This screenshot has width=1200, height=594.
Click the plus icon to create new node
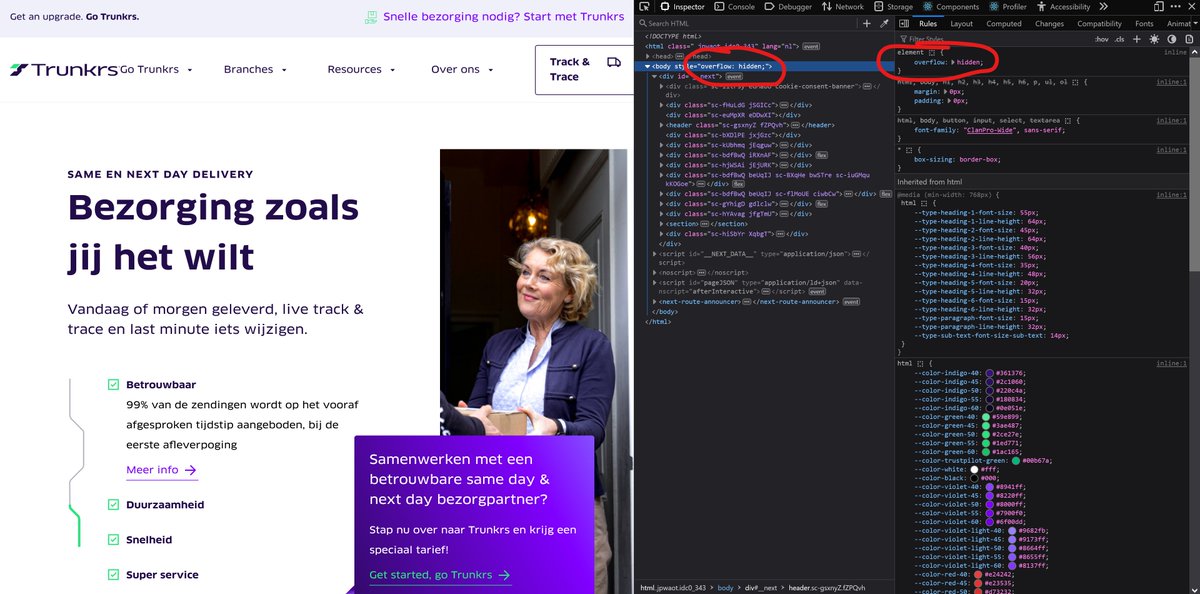click(868, 23)
